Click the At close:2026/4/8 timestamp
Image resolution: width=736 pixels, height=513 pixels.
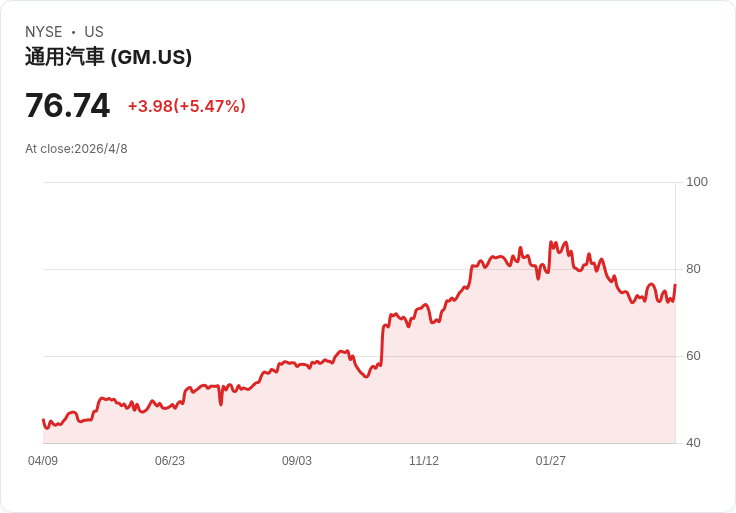[76, 149]
